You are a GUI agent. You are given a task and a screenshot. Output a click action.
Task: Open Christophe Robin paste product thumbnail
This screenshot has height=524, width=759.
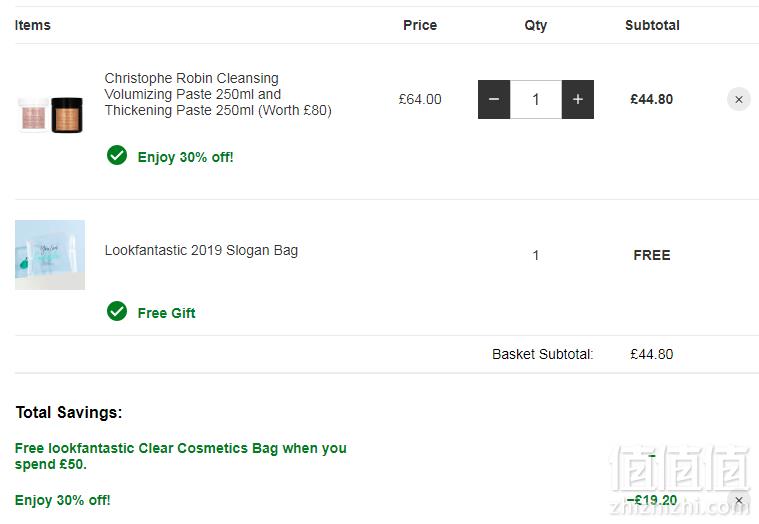pyautogui.click(x=50, y=114)
